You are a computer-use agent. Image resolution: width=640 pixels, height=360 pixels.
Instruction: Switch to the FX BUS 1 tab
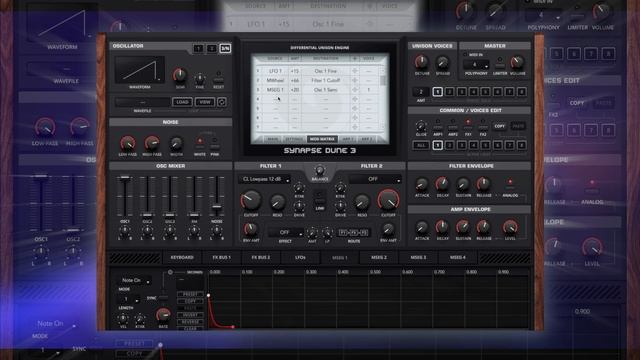(221, 258)
